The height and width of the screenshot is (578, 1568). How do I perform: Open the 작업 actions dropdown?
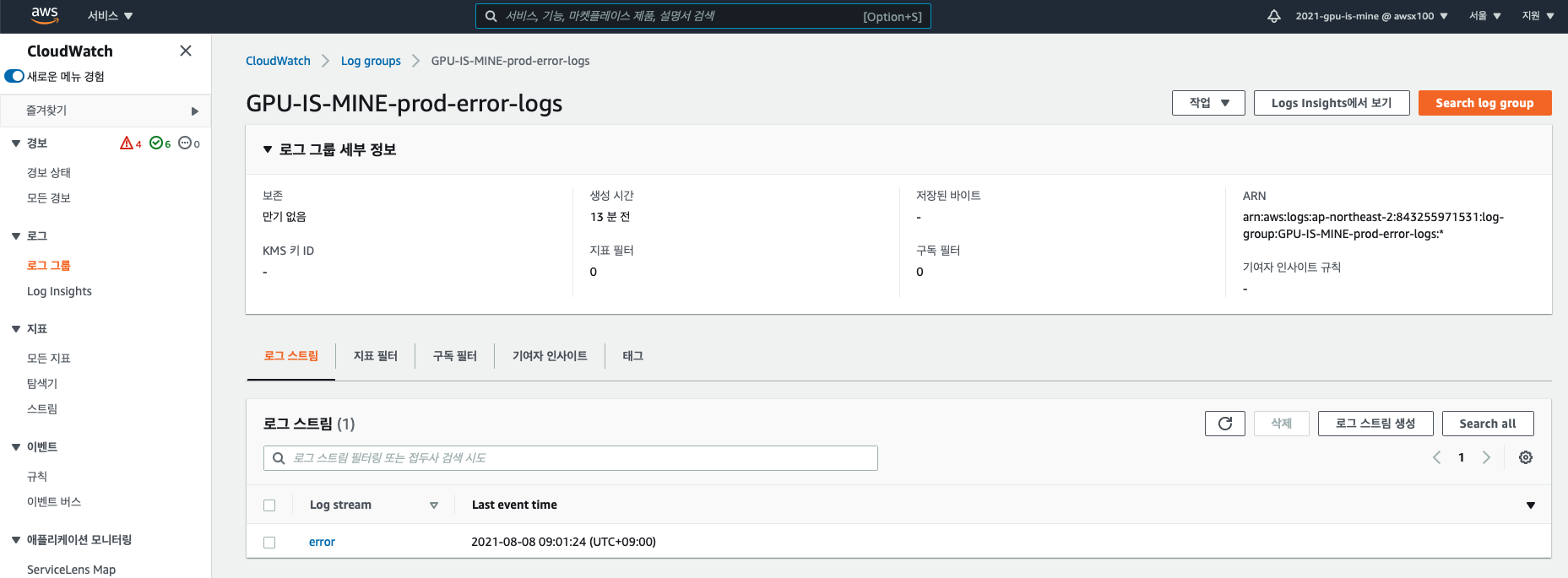pos(1208,103)
